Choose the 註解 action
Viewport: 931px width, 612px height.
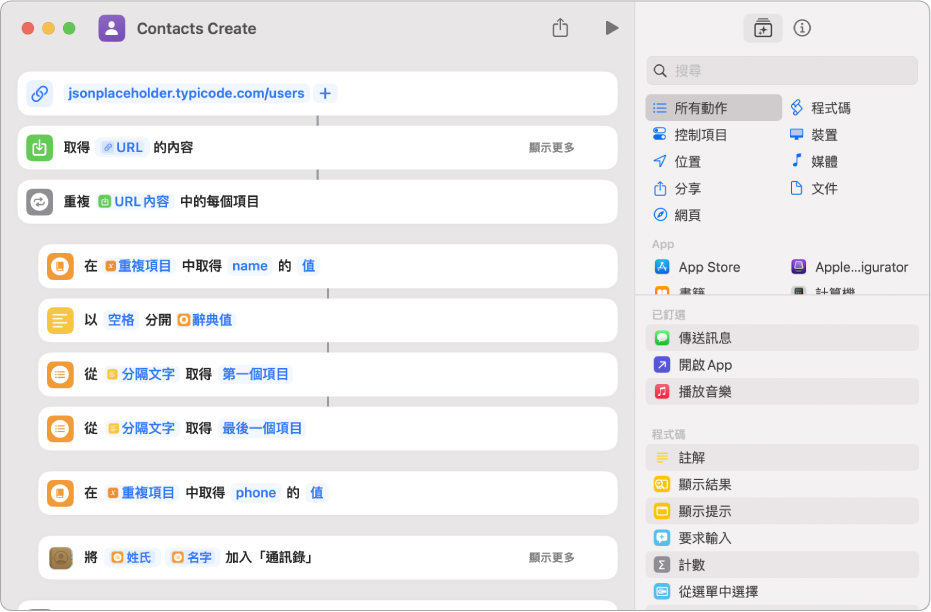(782, 458)
